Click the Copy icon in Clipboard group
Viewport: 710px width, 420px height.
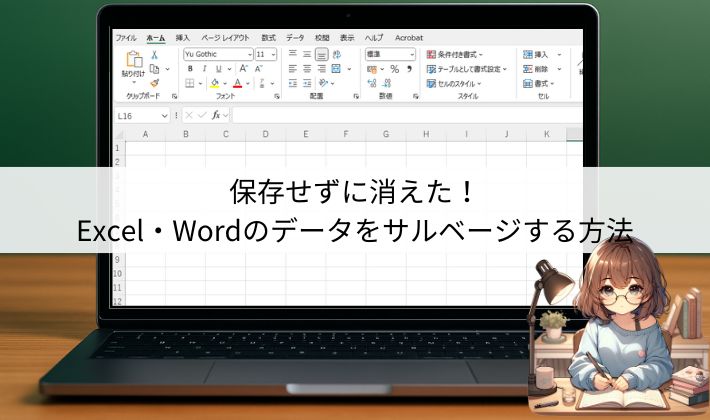pos(154,69)
